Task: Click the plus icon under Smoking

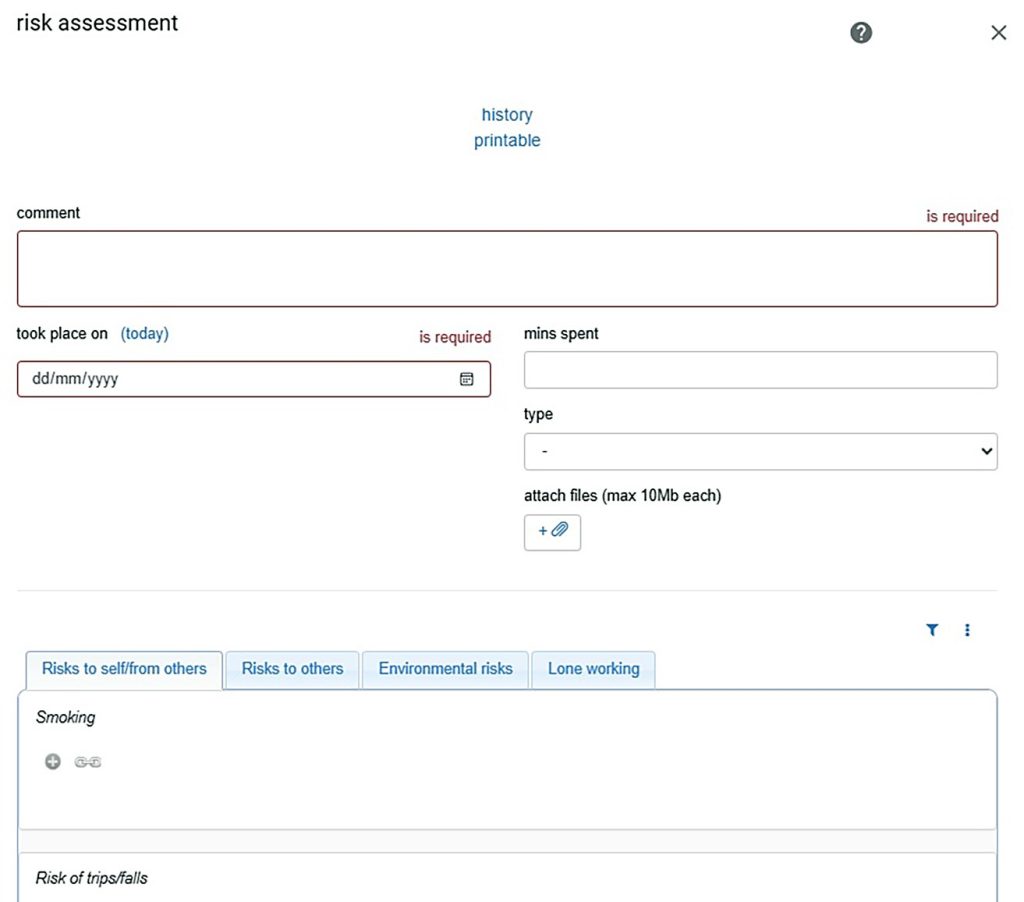Action: [53, 762]
